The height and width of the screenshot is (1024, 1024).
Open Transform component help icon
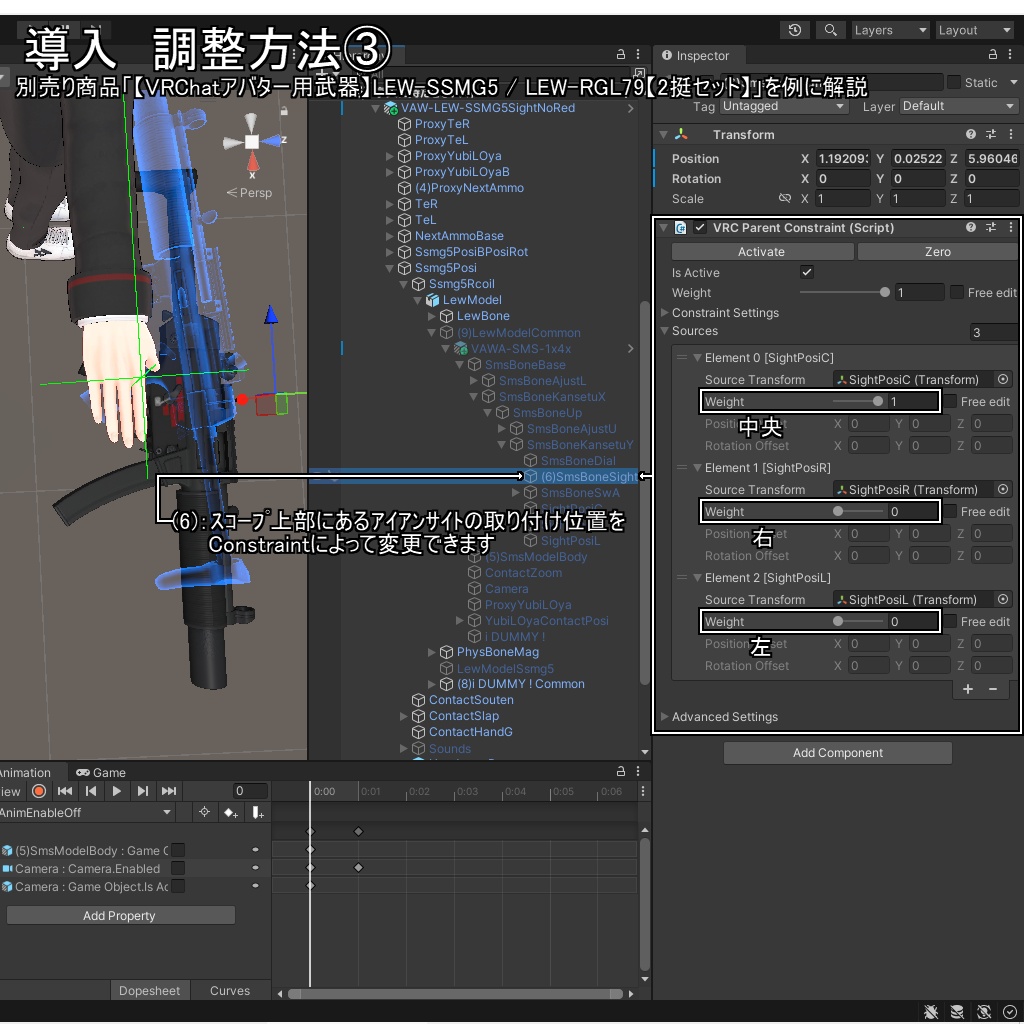[970, 134]
